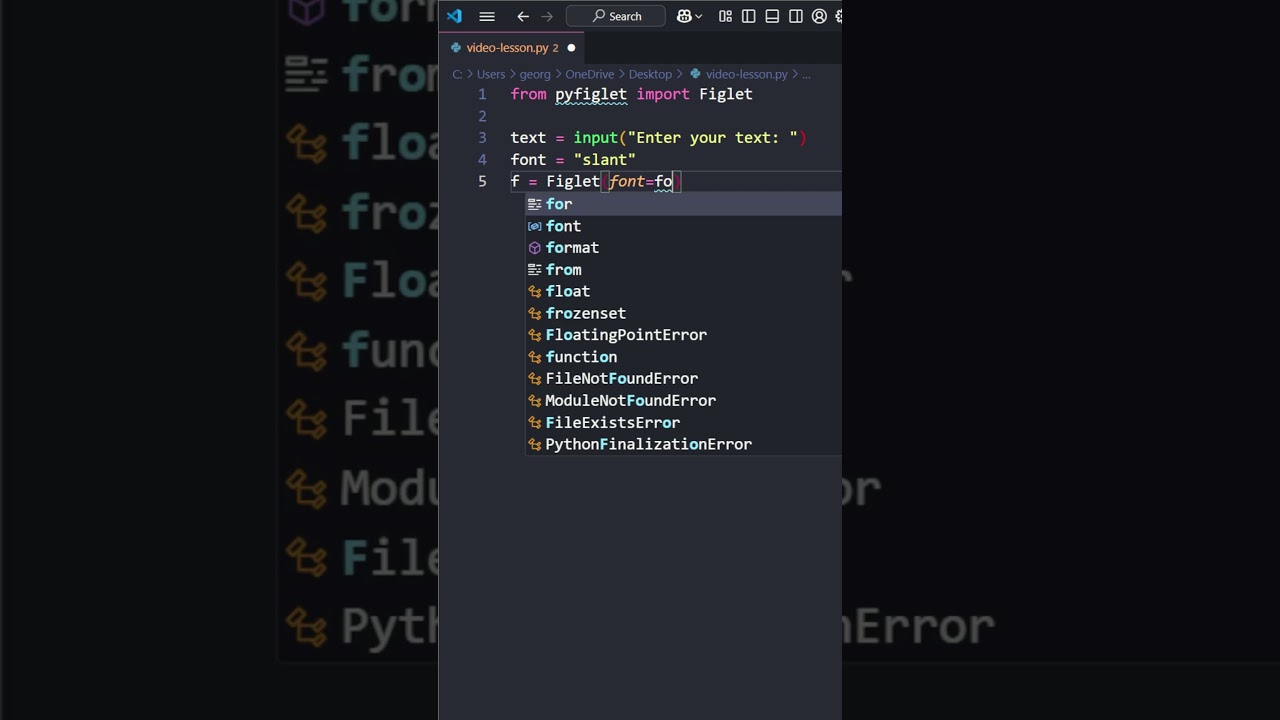Open the Copilot chat icon
Viewport: 1280px width, 720px height.
point(684,16)
